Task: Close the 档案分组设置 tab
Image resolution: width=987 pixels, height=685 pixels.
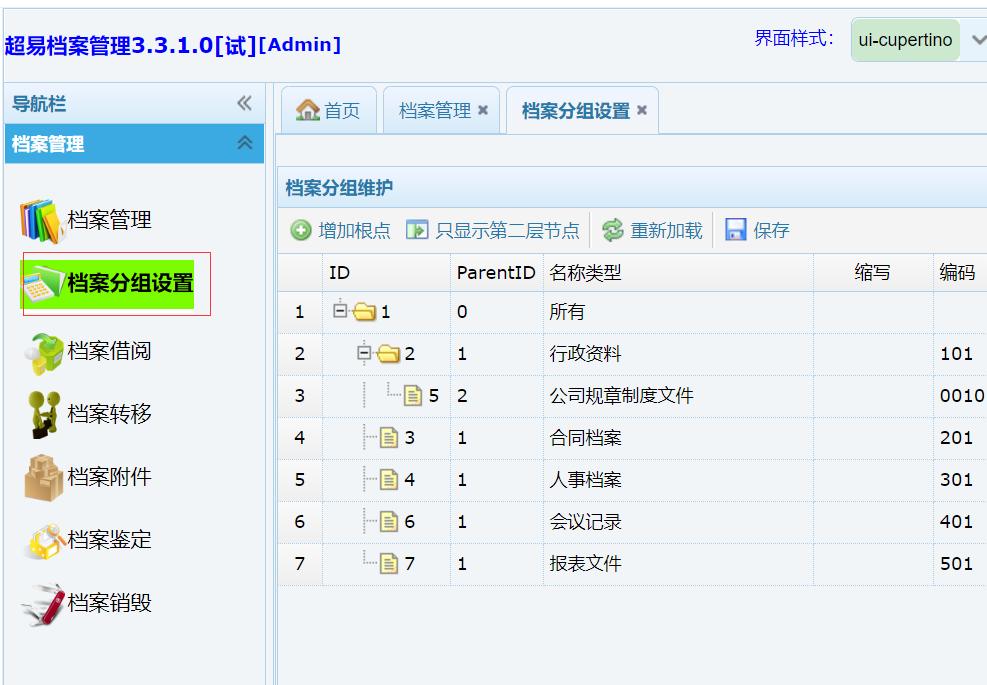Action: tap(642, 111)
